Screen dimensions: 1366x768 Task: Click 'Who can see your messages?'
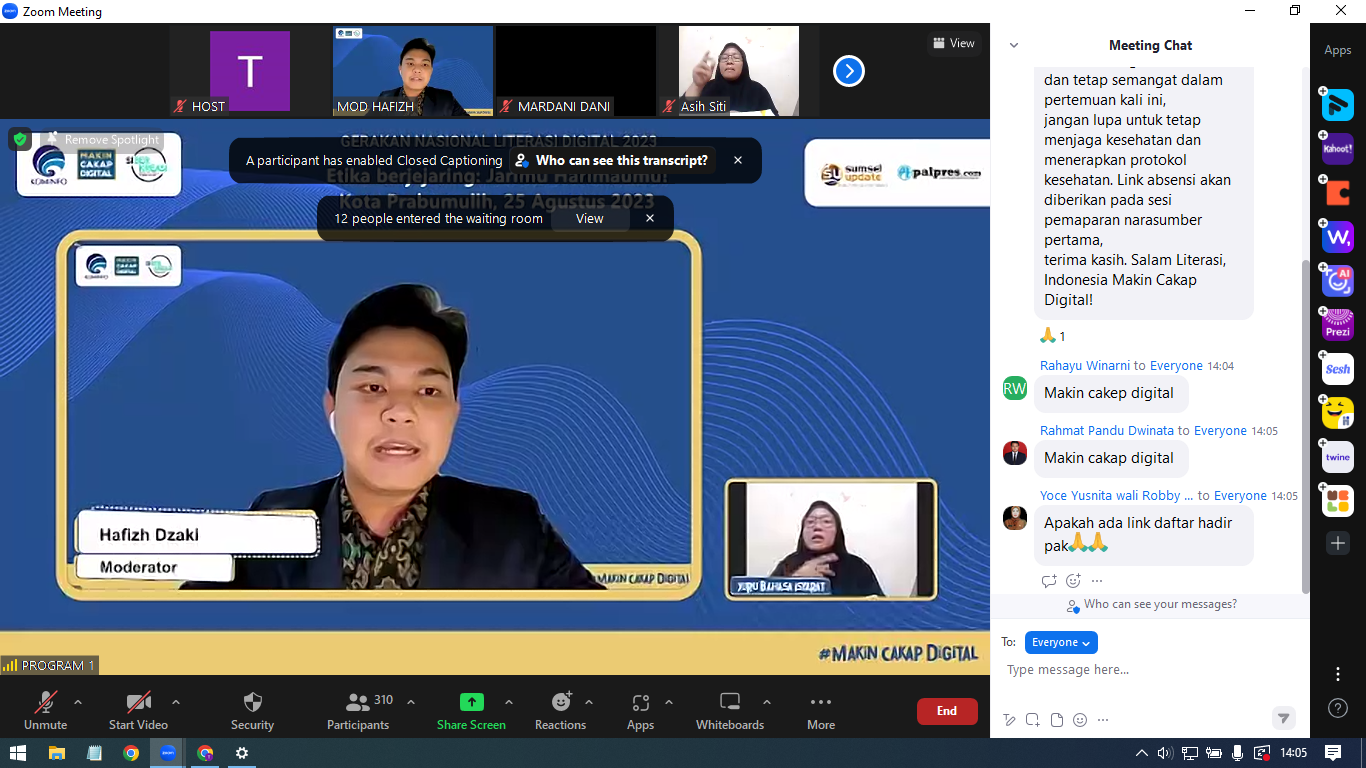pos(1152,605)
